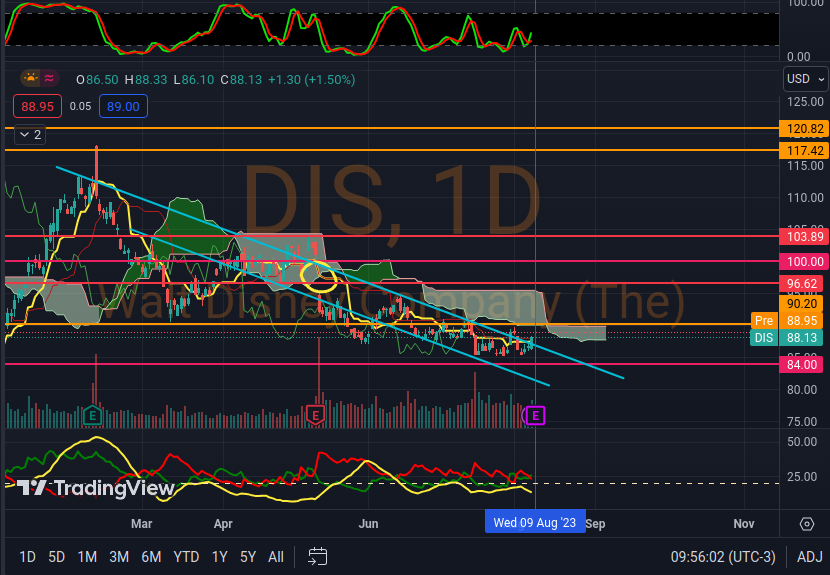This screenshot has width=830, height=575.
Task: Click the 110.00 price axis label
Action: 805,198
